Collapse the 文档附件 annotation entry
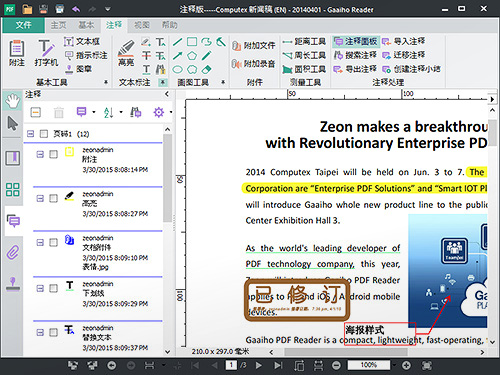500x375 pixels. coord(40,242)
